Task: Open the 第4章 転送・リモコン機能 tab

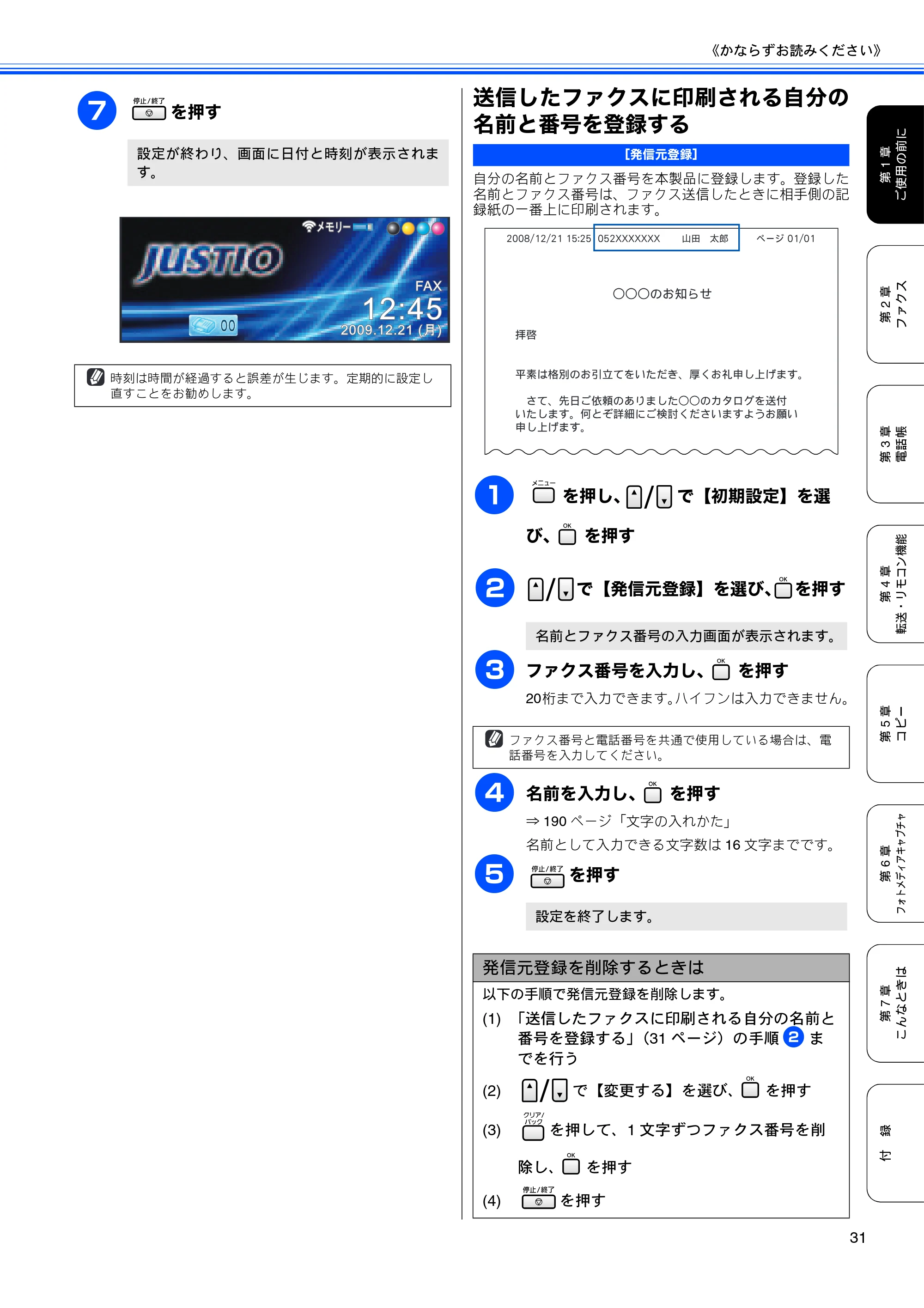Action: [895, 584]
